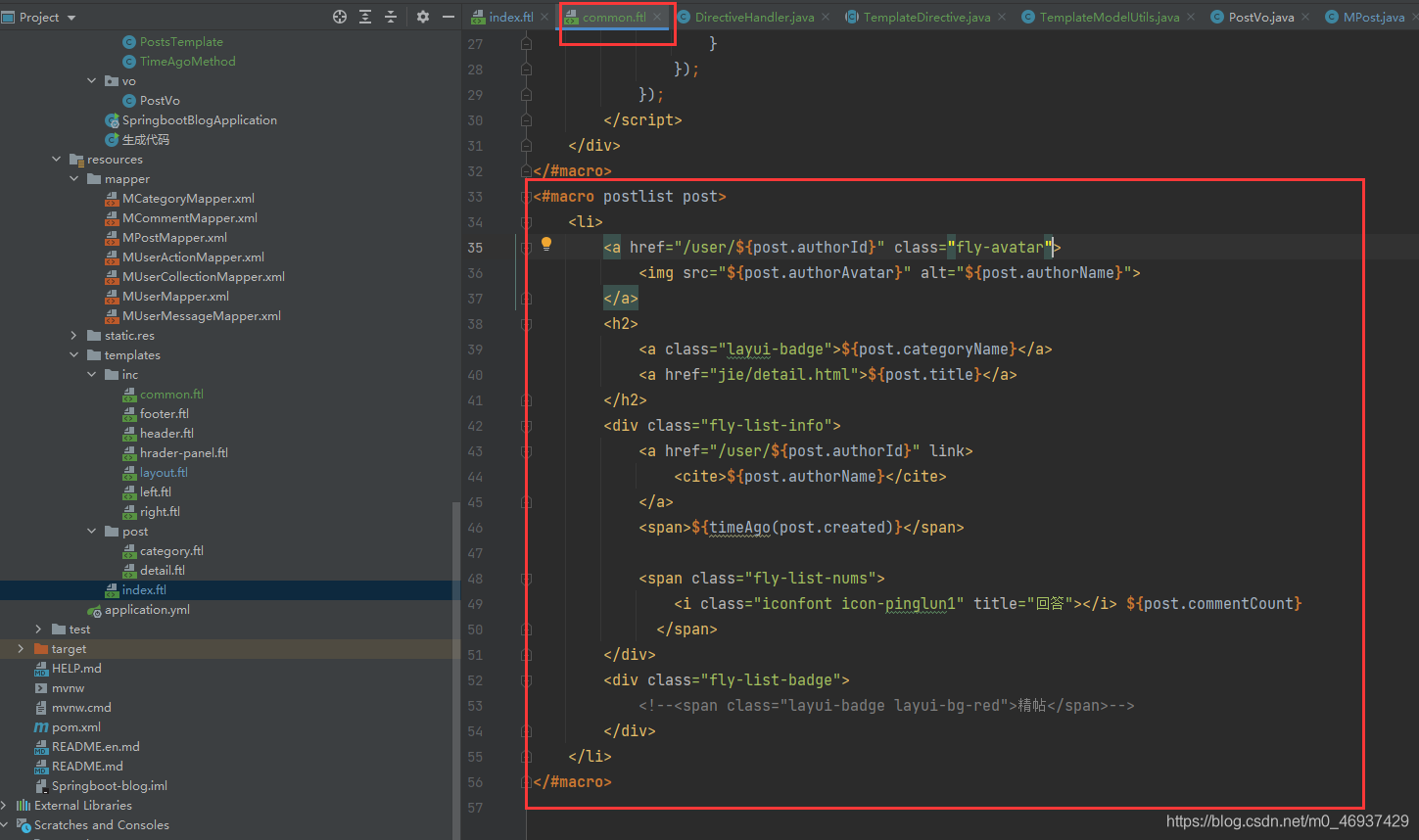Close the index.ftl tab

click(544, 17)
